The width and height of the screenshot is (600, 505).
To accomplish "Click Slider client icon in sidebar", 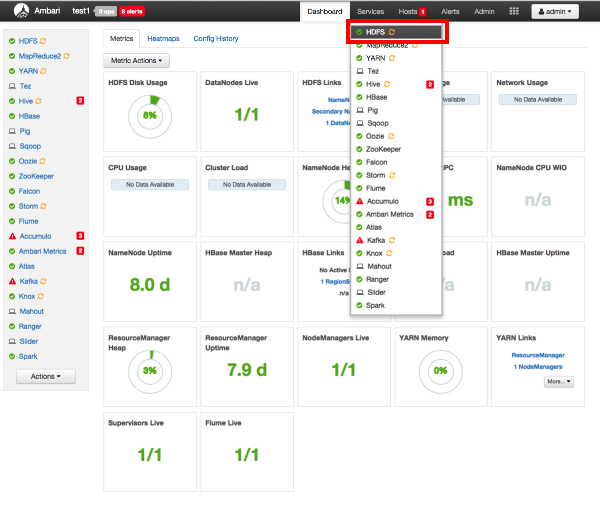I will tap(12, 341).
